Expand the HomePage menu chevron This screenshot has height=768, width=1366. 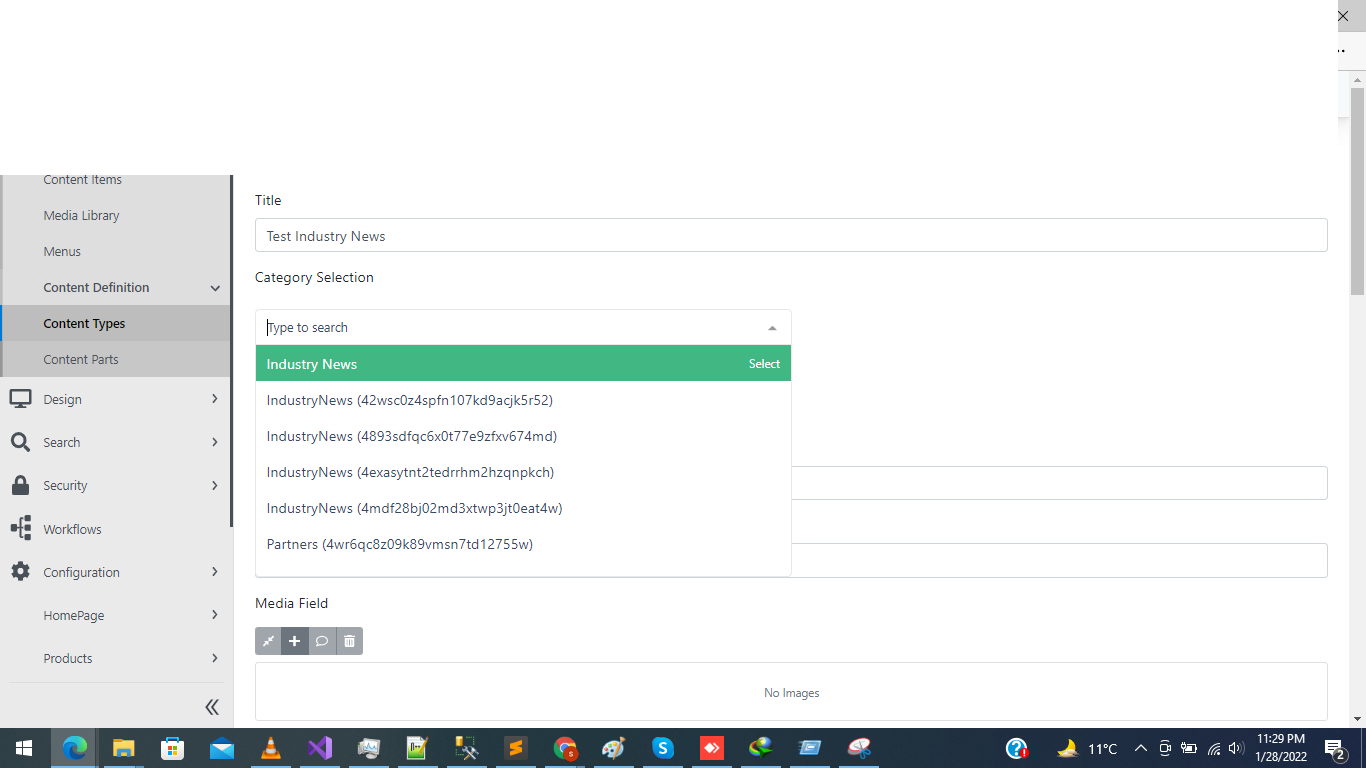tap(215, 615)
